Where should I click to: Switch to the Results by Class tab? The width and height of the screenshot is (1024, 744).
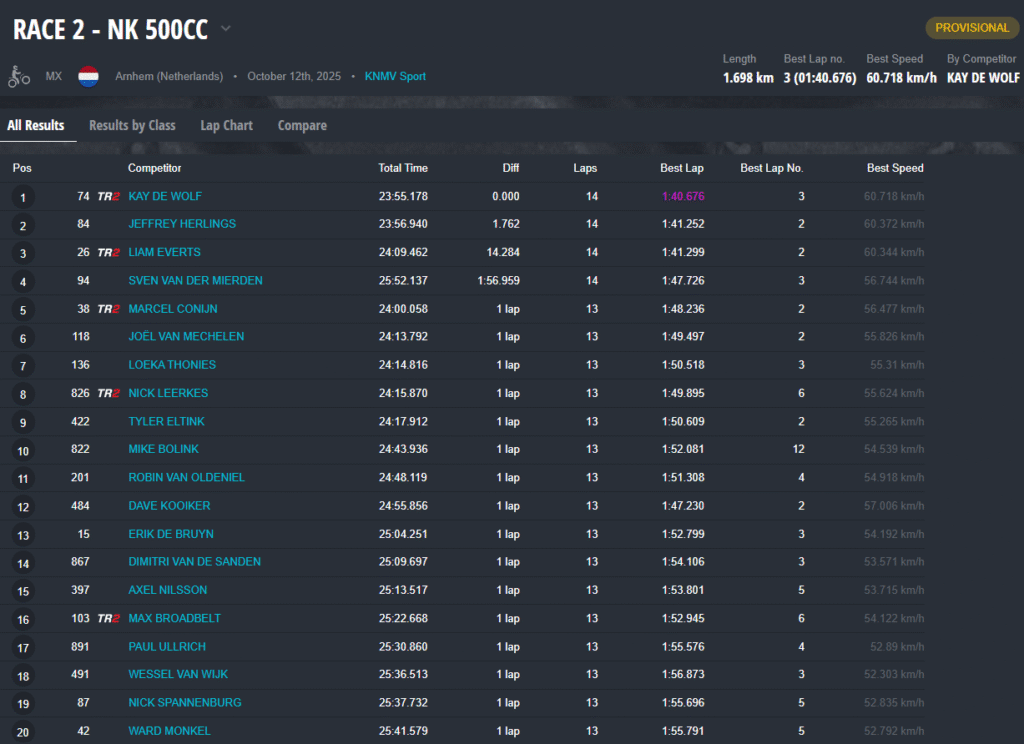(x=132, y=126)
